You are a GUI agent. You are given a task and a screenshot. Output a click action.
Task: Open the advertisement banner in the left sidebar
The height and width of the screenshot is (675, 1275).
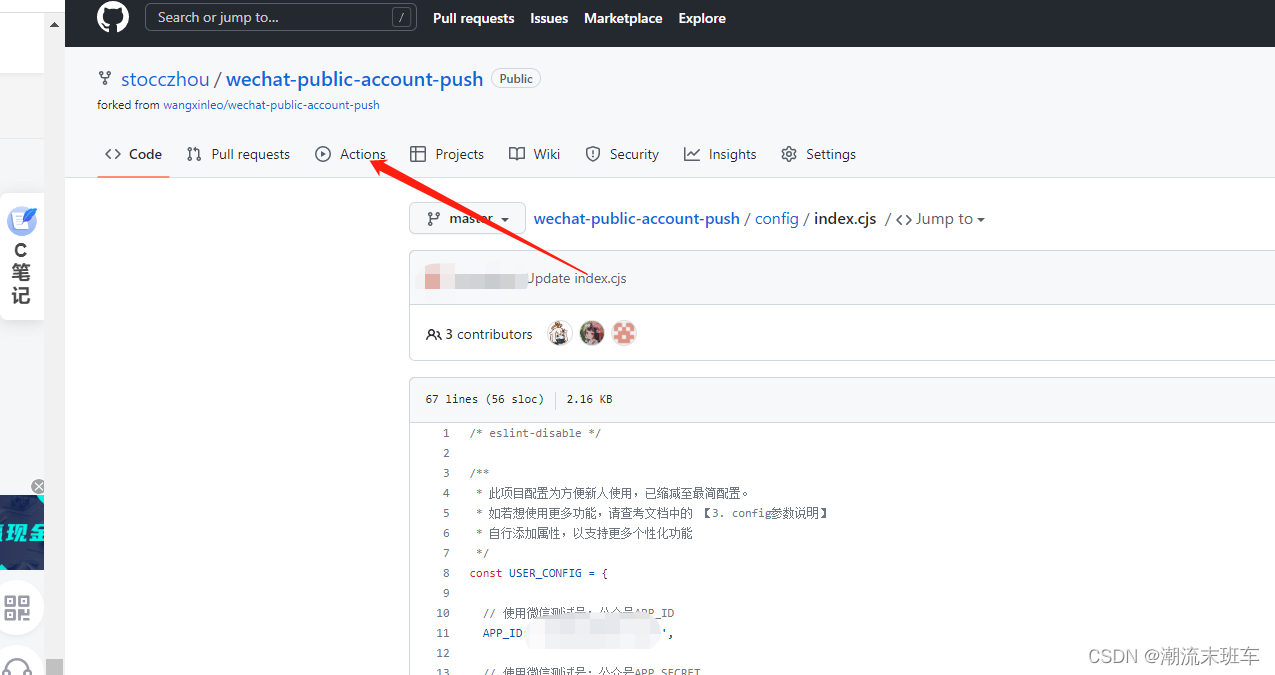coord(22,533)
